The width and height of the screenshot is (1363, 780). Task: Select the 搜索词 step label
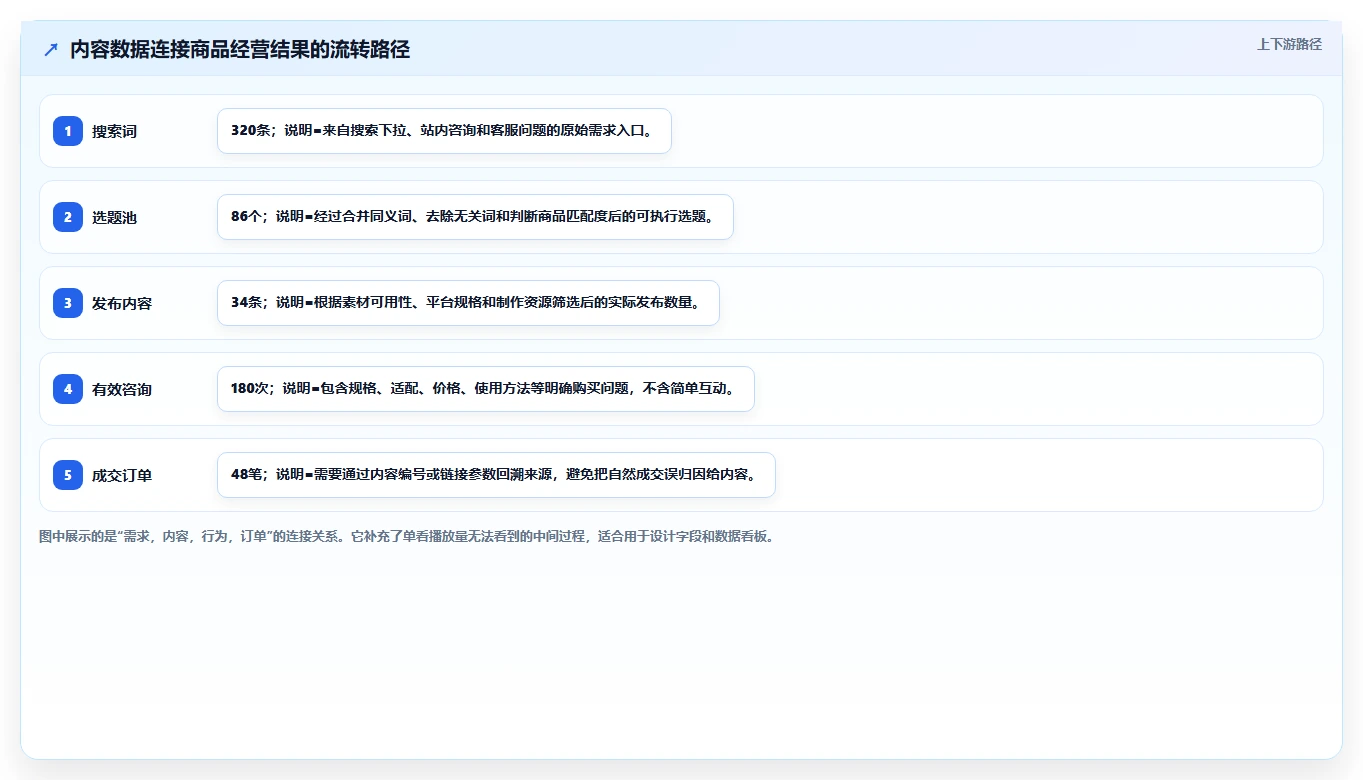tap(114, 131)
